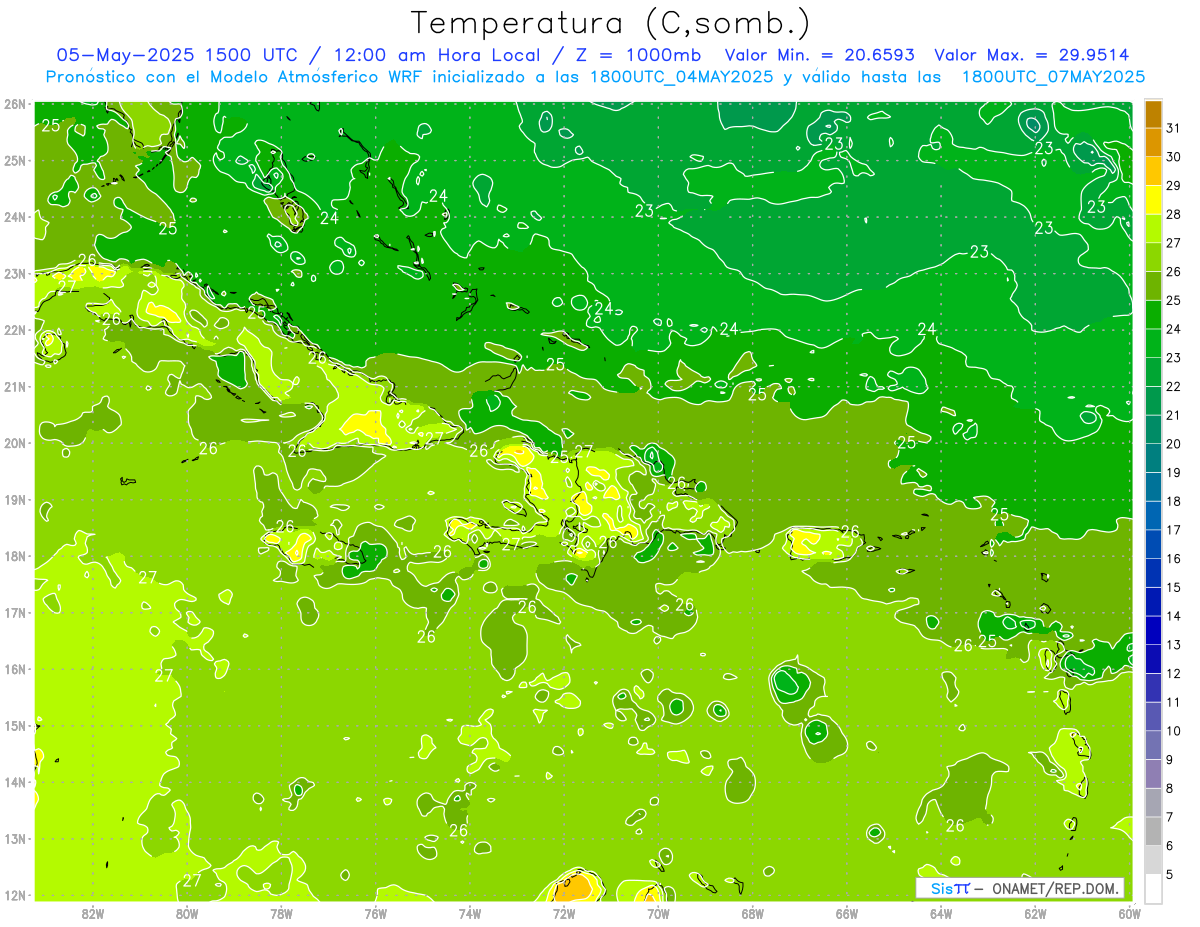The height and width of the screenshot is (927, 1200).
Task: Click the 24N latitude axis label
Action: pyautogui.click(x=15, y=216)
